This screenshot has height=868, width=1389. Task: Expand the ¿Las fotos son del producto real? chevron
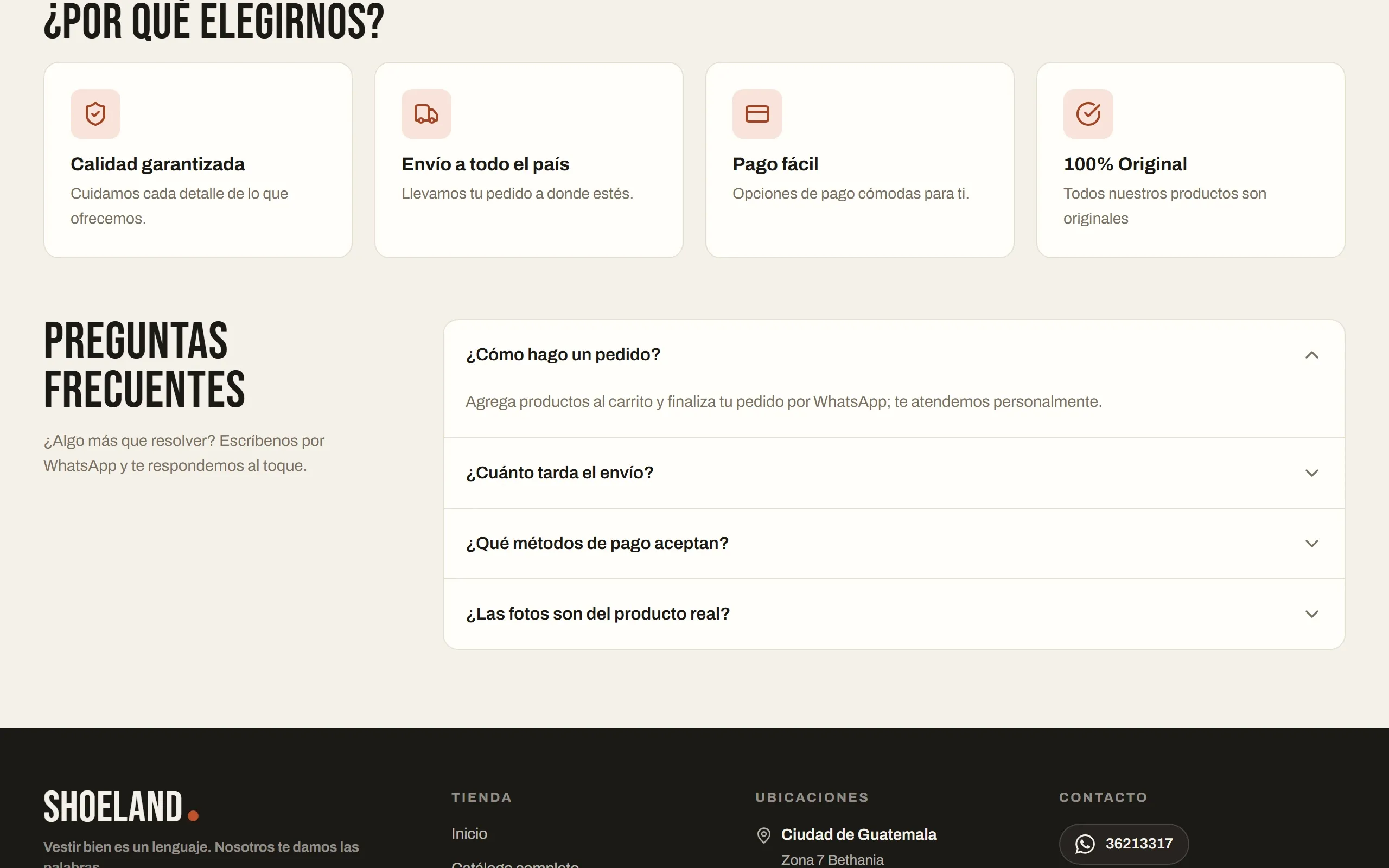point(1311,614)
